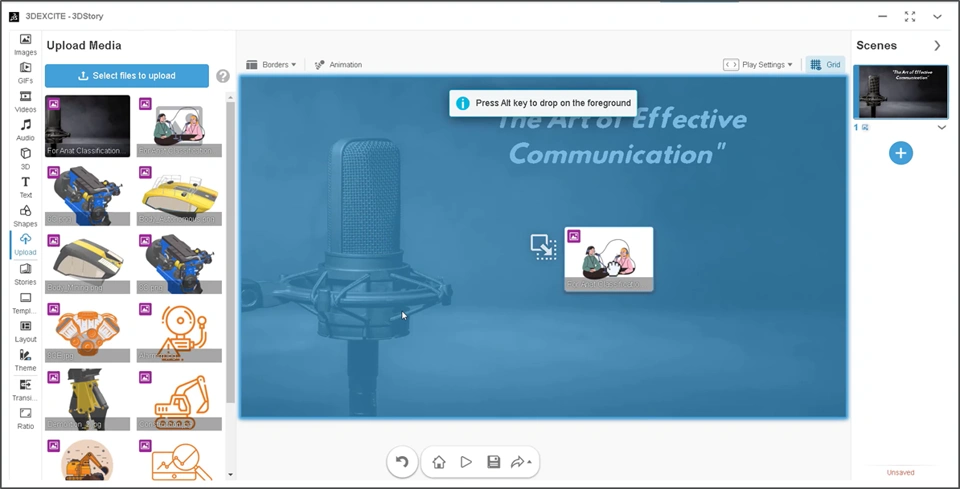Open the Borders dropdown

click(271, 64)
